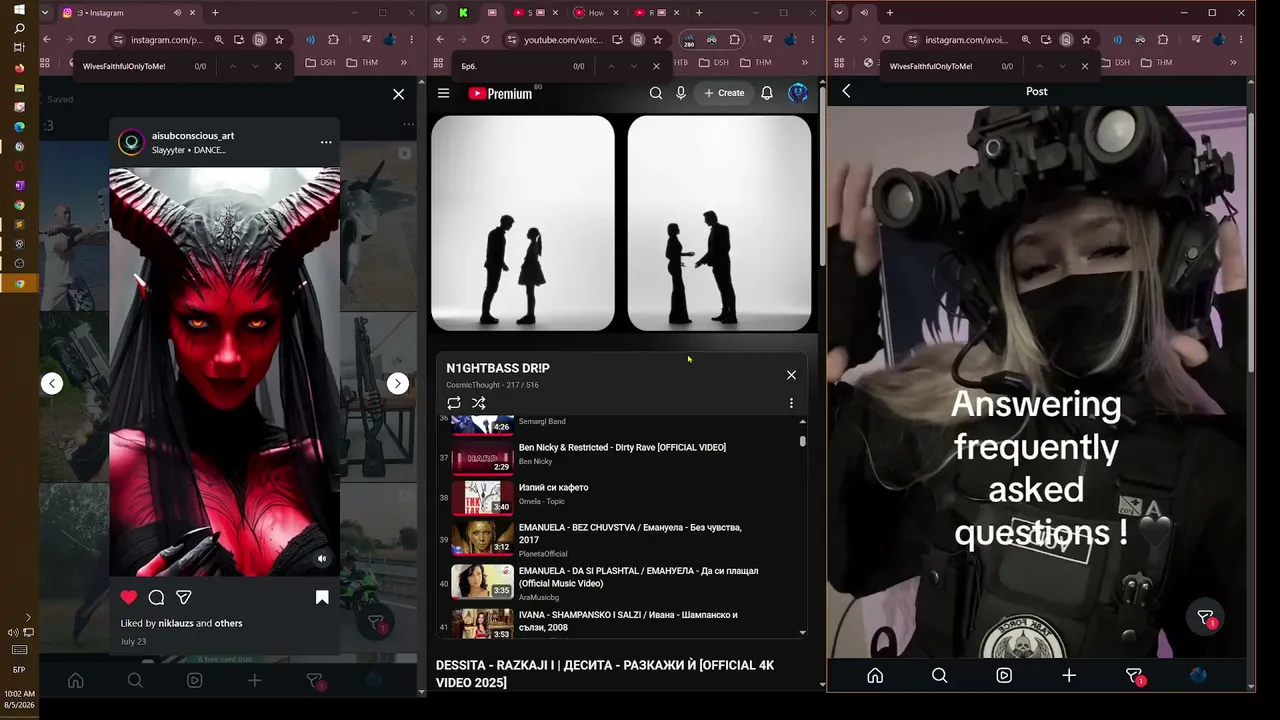The width and height of the screenshot is (1280, 720).
Task: Toggle shuffle for the N1GHTBASS DR!P playlist
Action: pyautogui.click(x=479, y=403)
